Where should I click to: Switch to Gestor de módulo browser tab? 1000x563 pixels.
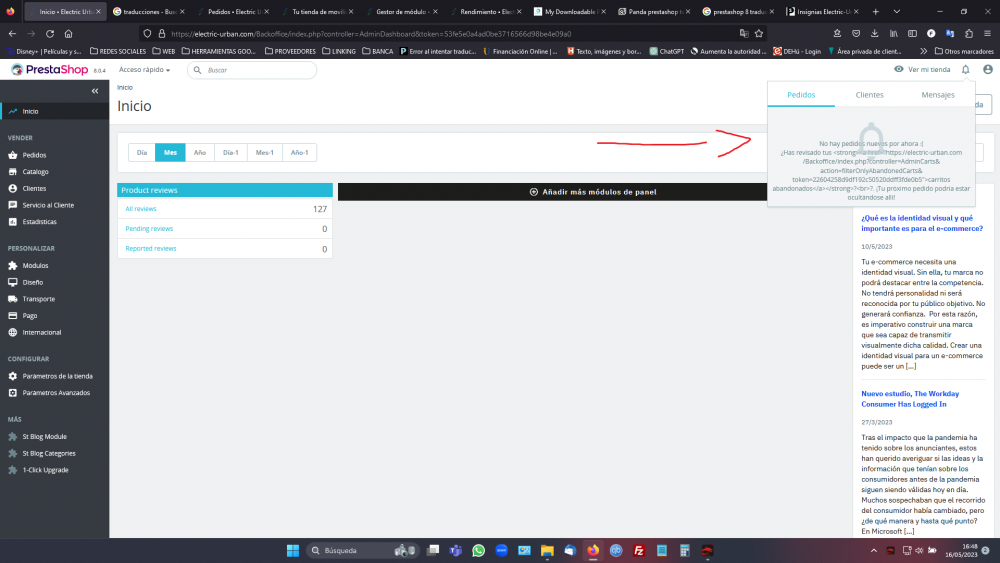point(401,11)
